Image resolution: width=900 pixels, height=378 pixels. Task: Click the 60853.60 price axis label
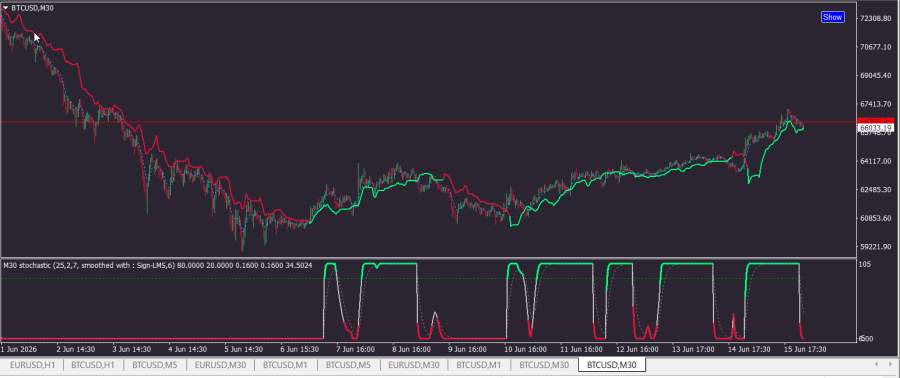click(x=875, y=218)
